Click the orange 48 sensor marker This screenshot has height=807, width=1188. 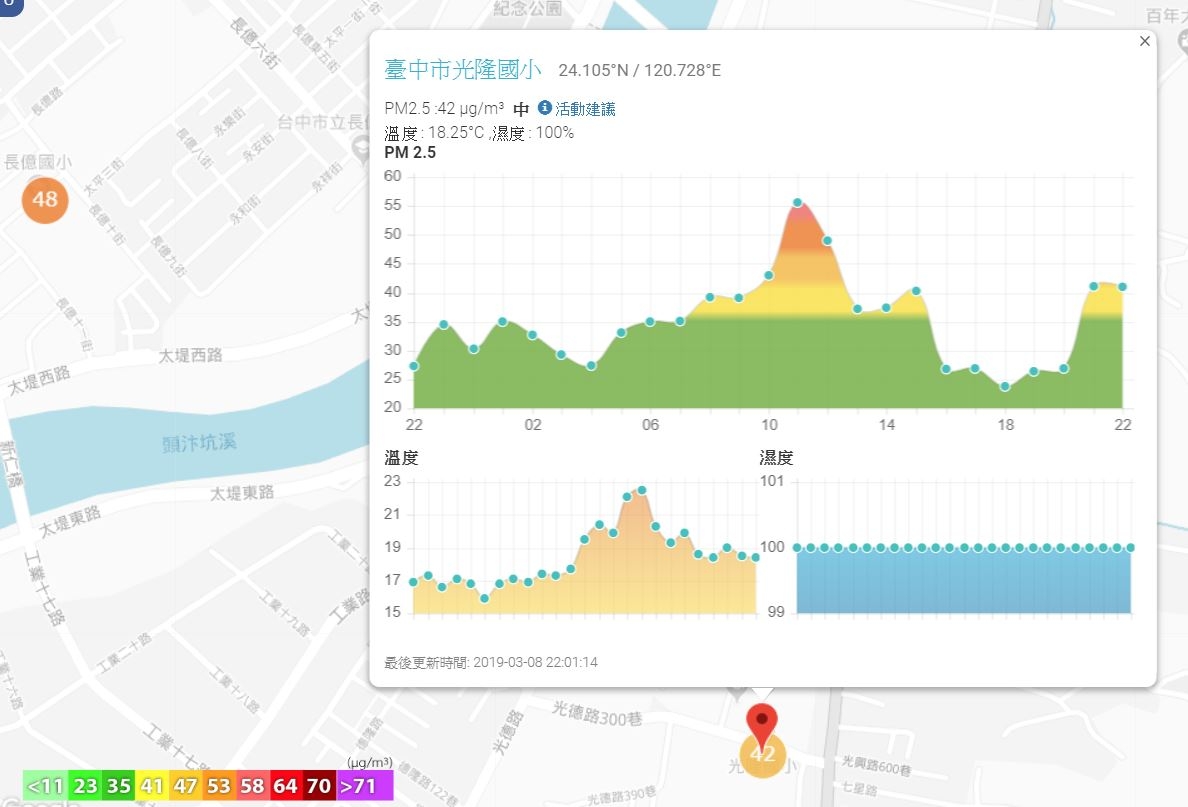pyautogui.click(x=45, y=199)
